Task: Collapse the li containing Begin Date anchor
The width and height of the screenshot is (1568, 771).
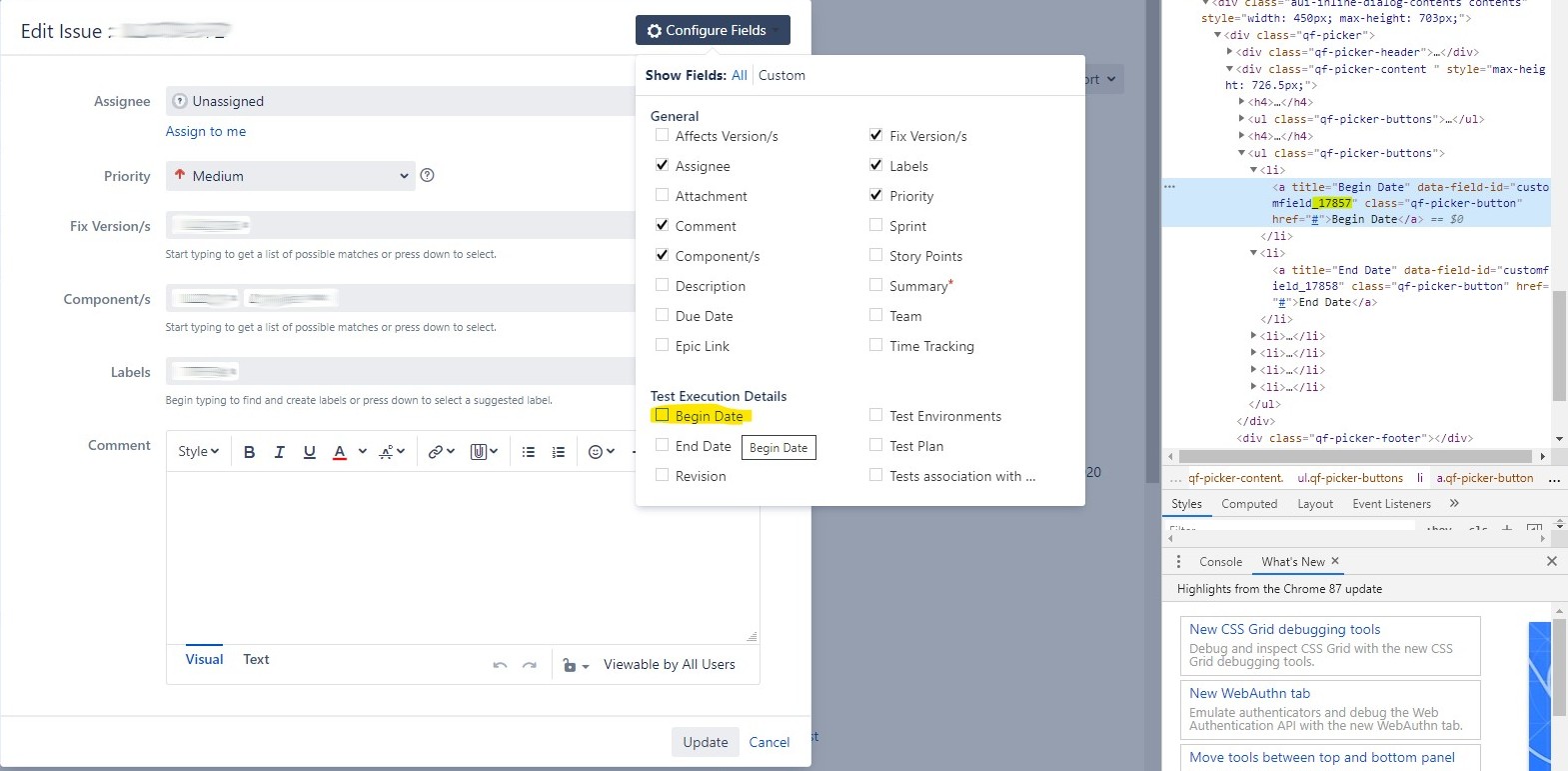Action: pos(1253,170)
